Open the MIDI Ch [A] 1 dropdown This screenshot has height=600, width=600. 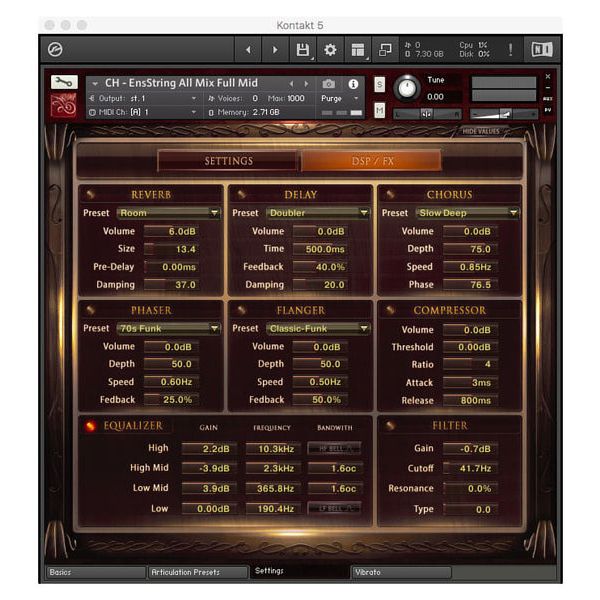(x=143, y=112)
